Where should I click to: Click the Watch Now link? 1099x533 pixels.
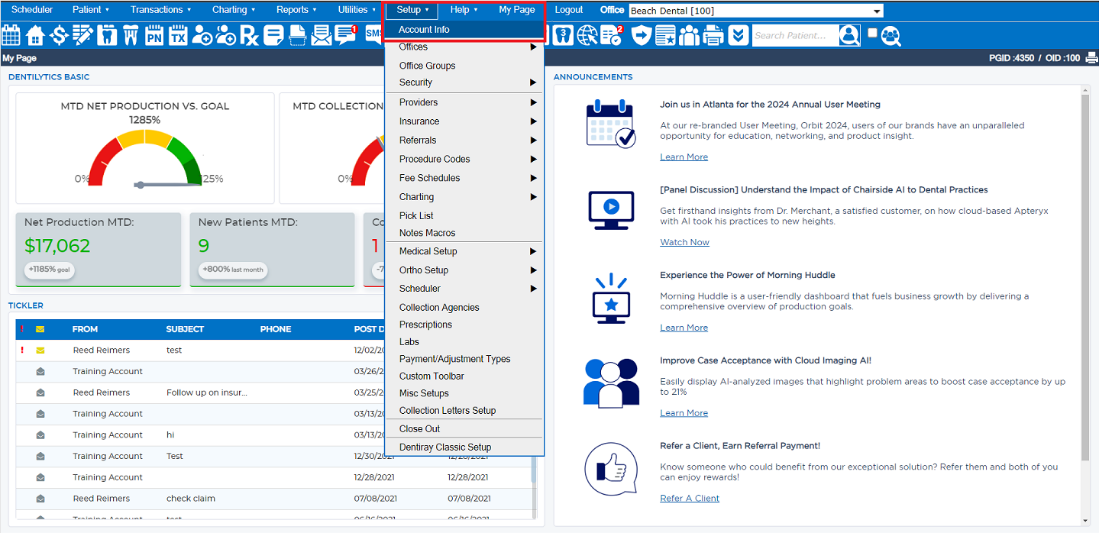(684, 243)
